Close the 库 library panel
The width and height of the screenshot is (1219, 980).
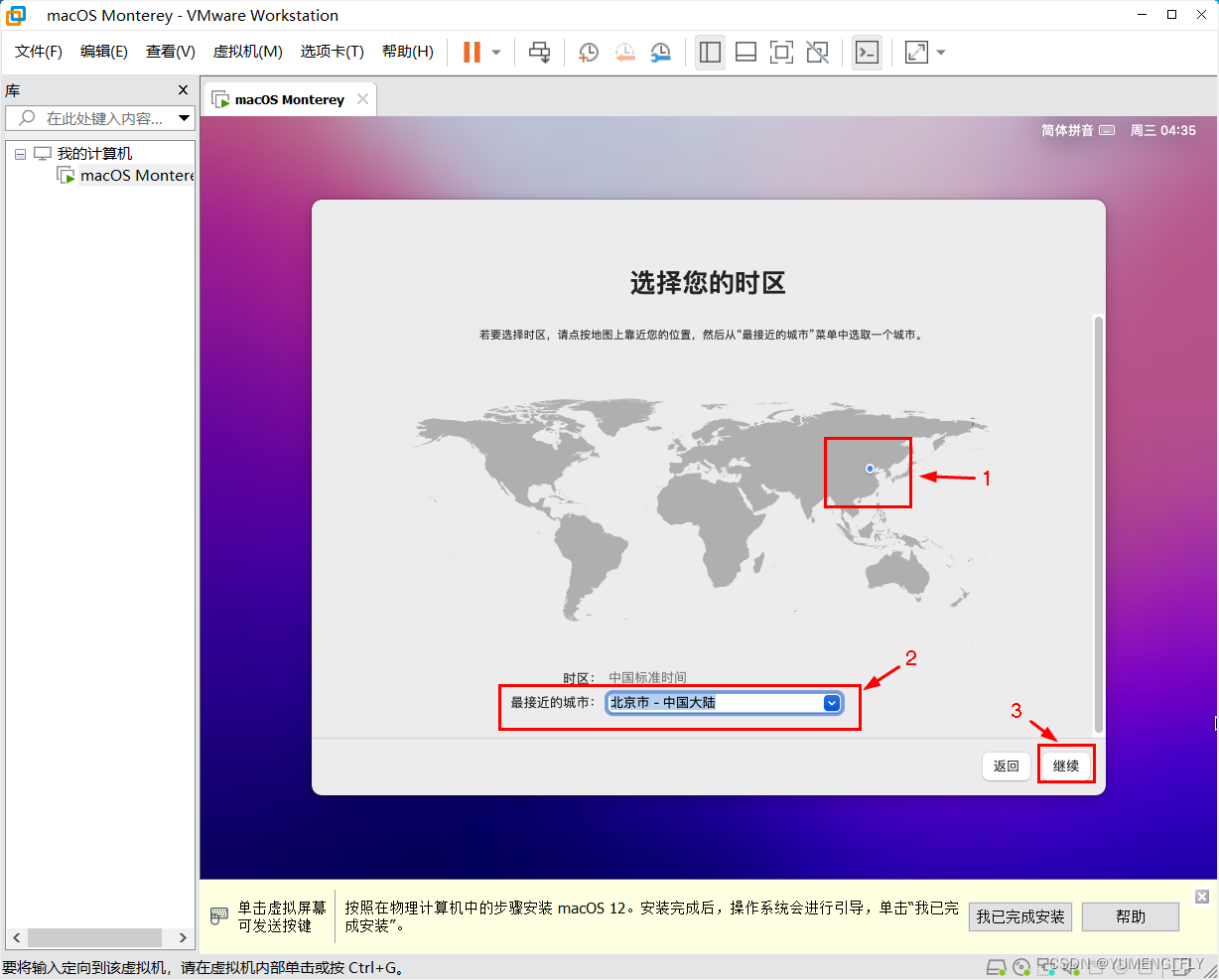183,90
